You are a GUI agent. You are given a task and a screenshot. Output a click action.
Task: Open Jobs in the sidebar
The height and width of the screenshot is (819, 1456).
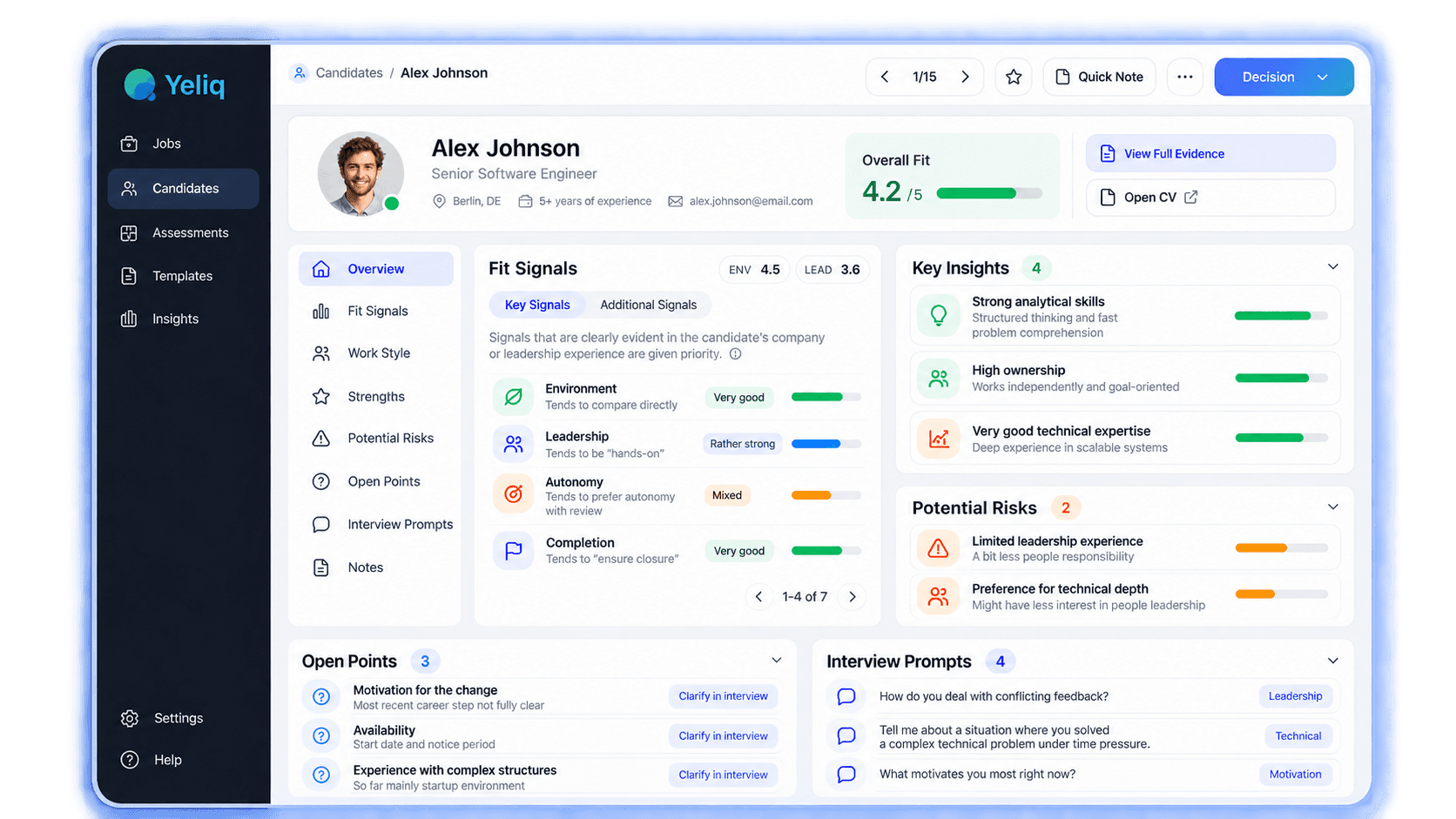pyautogui.click(x=183, y=144)
